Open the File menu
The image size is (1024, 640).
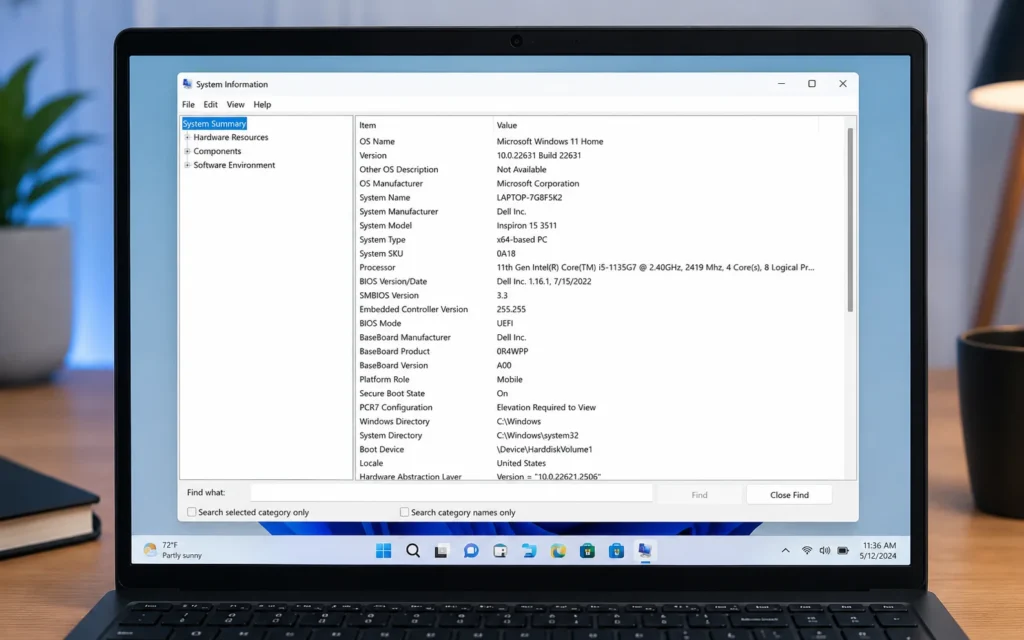point(188,104)
